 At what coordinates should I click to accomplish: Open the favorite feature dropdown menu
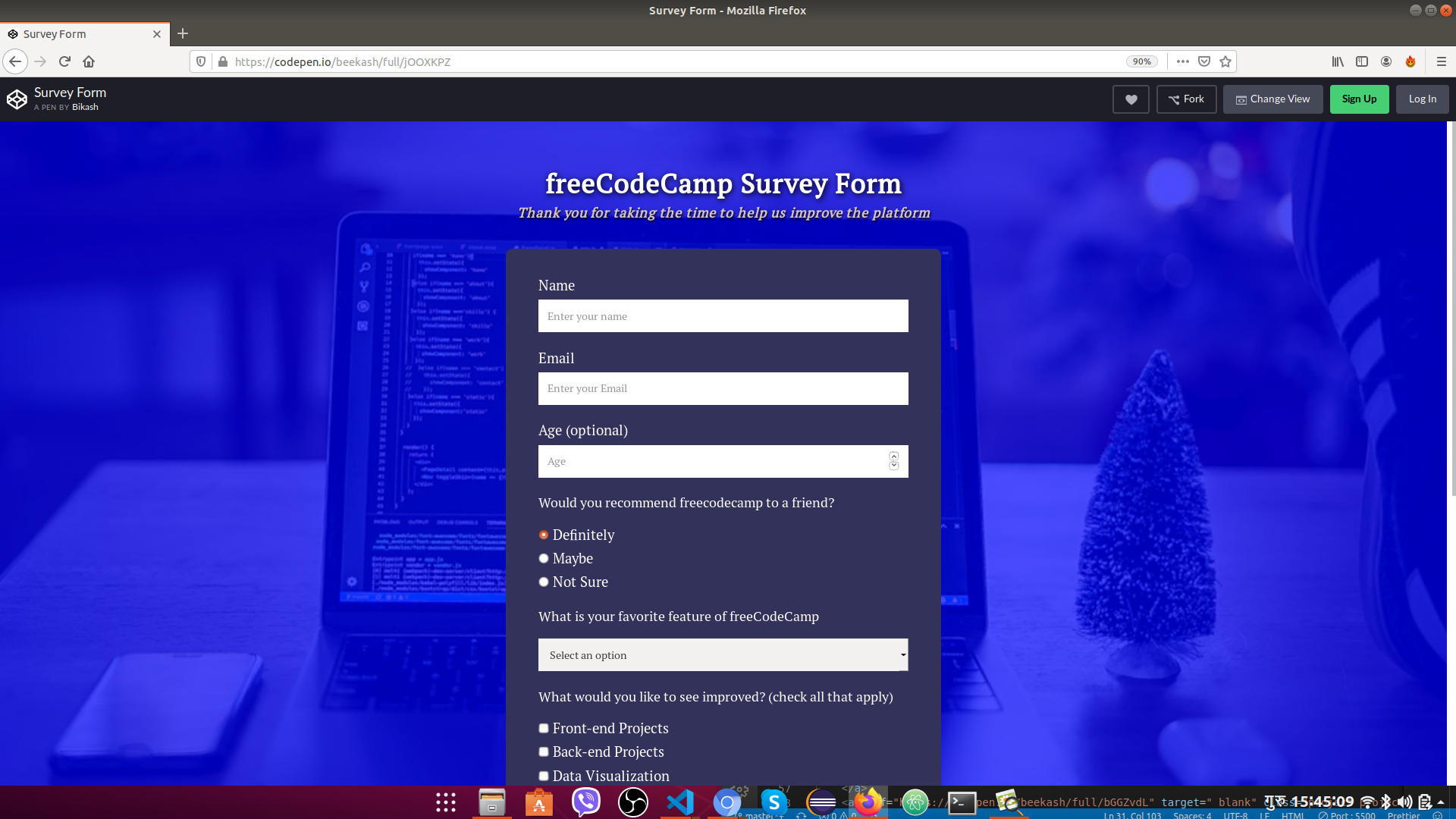[x=722, y=654]
